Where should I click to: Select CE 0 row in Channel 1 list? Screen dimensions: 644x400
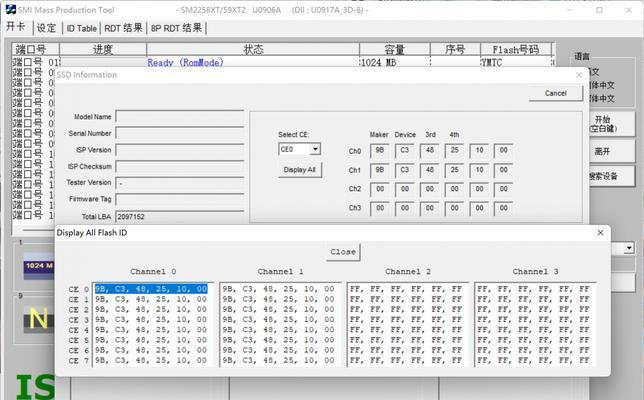coord(278,289)
